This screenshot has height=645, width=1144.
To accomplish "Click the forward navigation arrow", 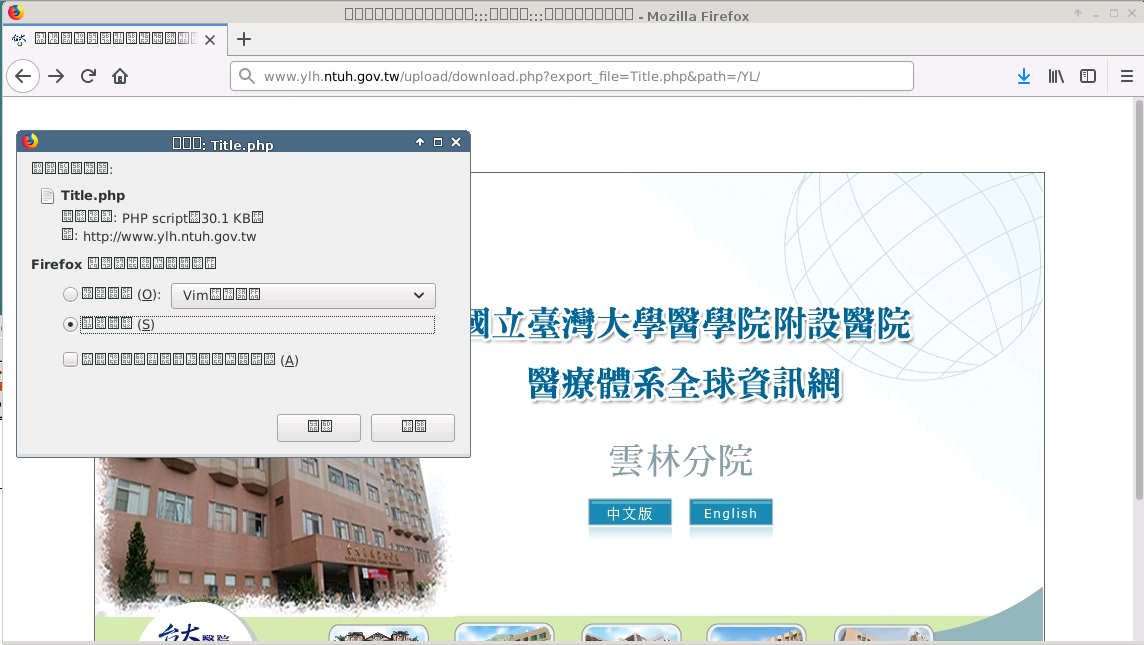I will 56,76.
